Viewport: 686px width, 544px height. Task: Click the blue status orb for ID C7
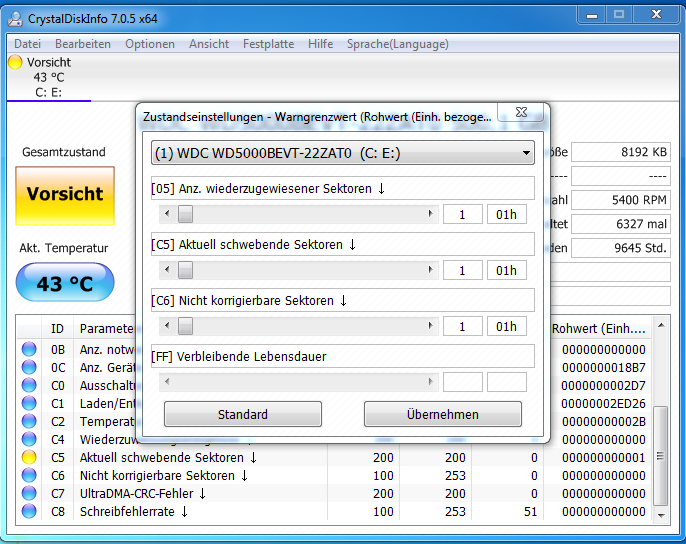[x=29, y=493]
